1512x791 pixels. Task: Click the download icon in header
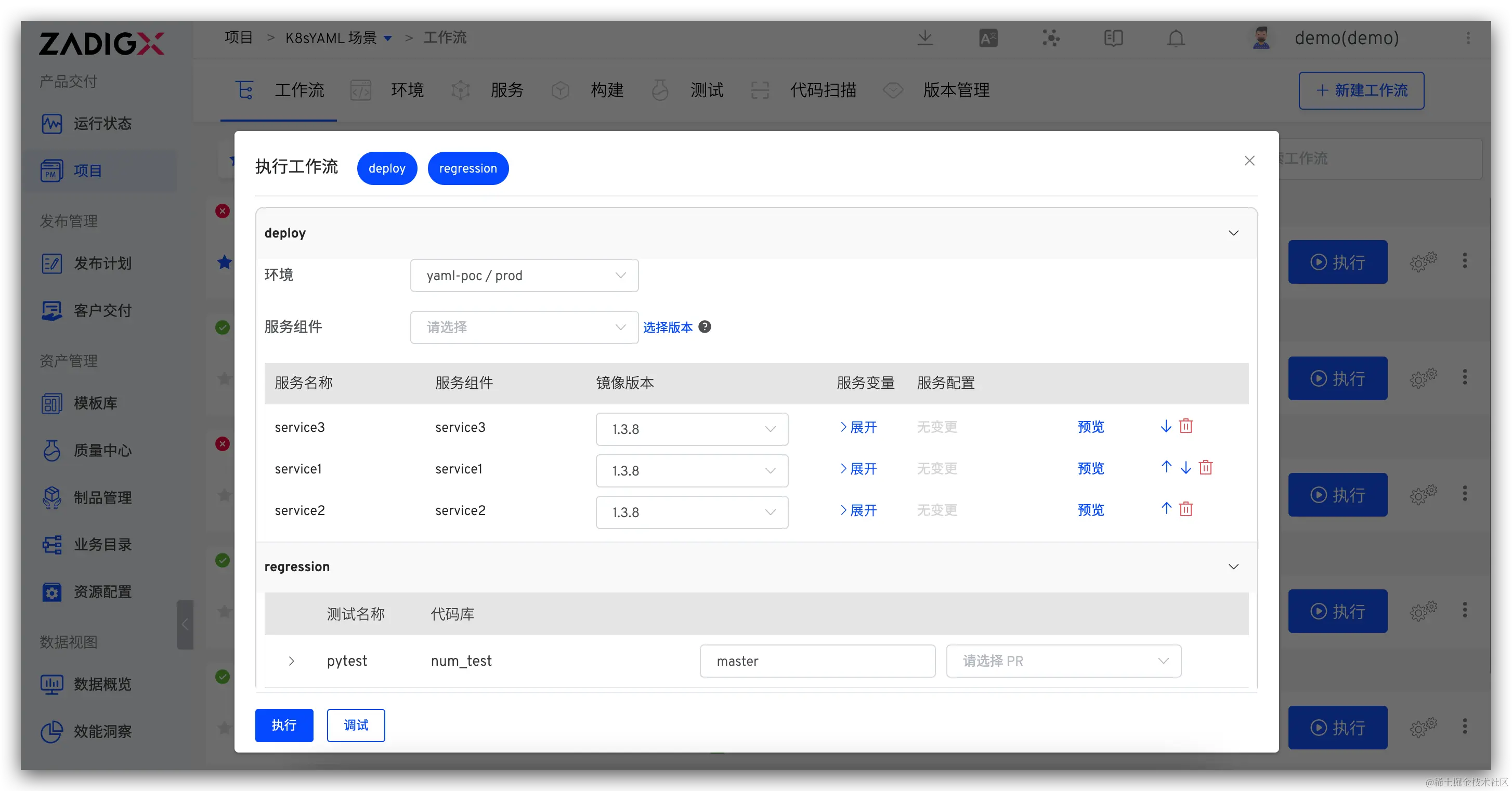(x=925, y=39)
